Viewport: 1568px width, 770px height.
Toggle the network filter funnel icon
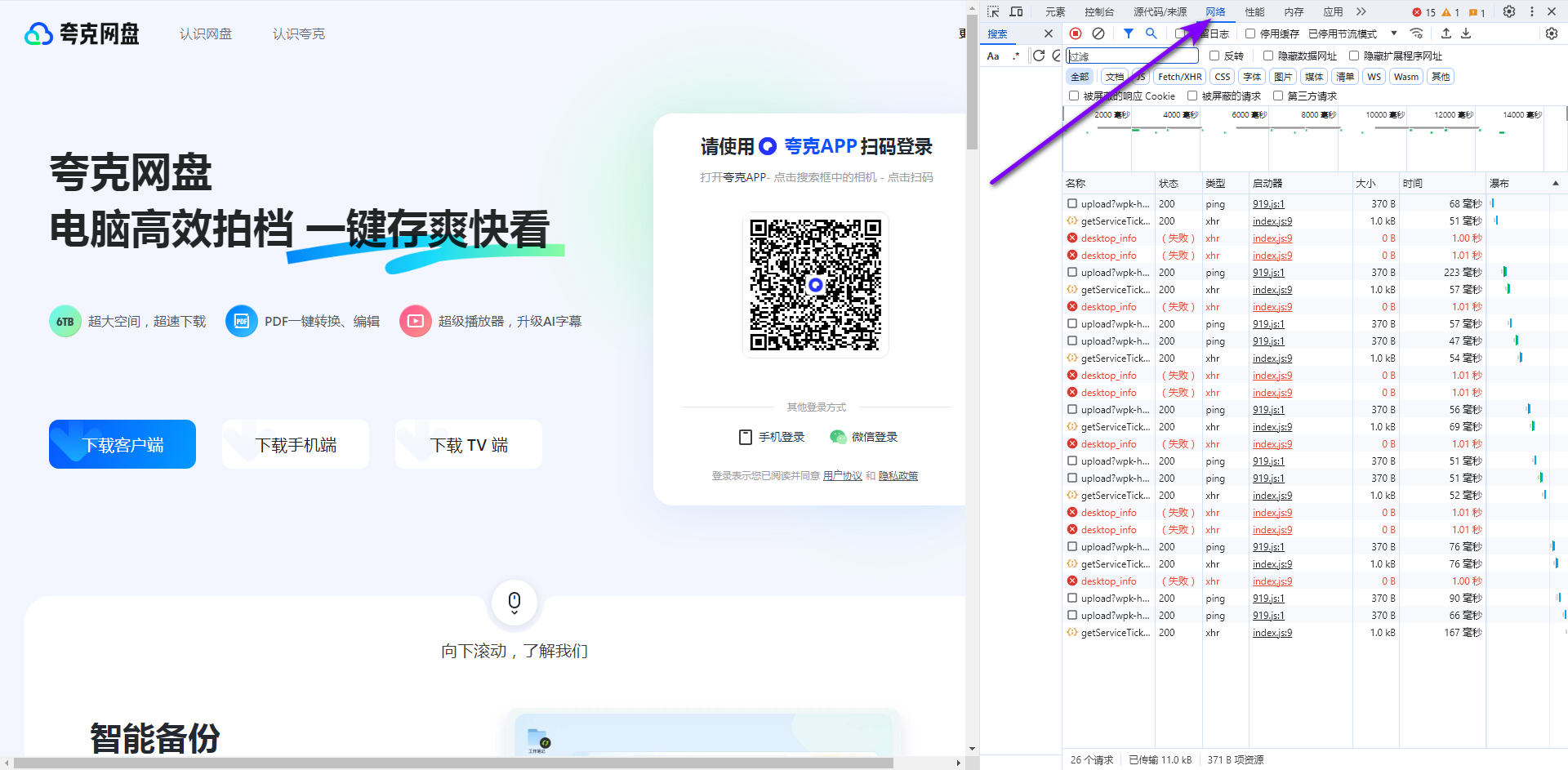[x=1128, y=33]
